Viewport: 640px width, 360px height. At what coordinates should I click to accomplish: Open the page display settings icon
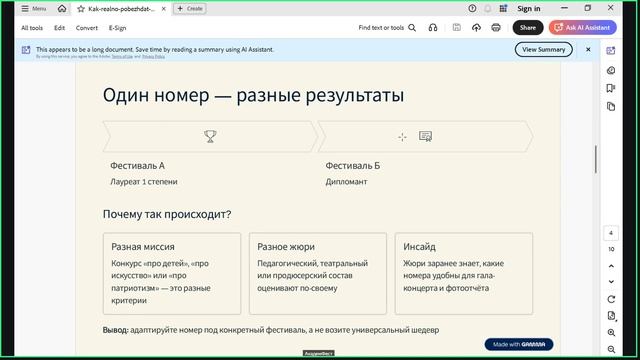[611, 316]
